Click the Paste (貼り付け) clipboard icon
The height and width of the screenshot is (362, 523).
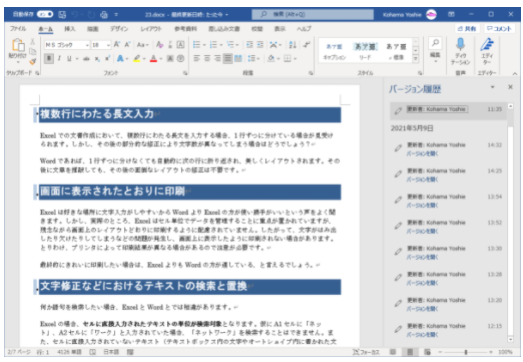18,45
